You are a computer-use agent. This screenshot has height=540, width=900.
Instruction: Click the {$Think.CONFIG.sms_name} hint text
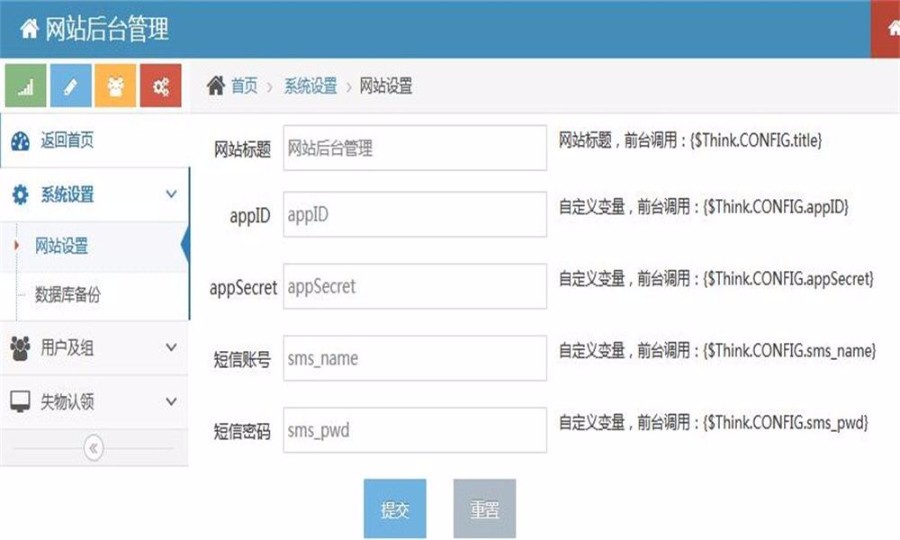pyautogui.click(x=790, y=351)
